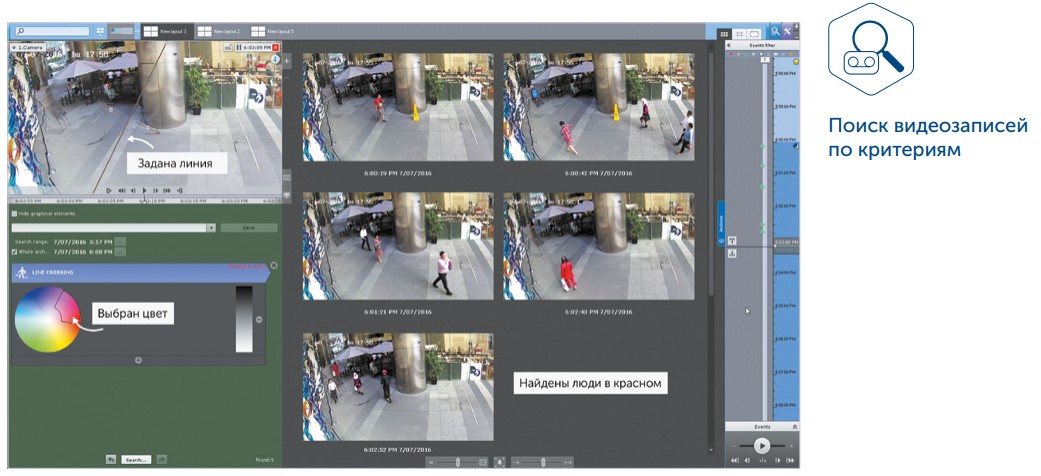Toggle the Whole archive checkbox
Viewport: 1041px width, 476px height.
tap(15, 252)
